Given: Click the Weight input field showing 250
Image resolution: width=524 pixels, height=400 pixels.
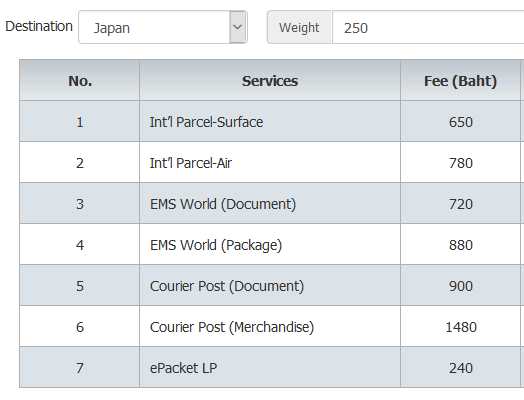Looking at the screenshot, I should [428, 27].
